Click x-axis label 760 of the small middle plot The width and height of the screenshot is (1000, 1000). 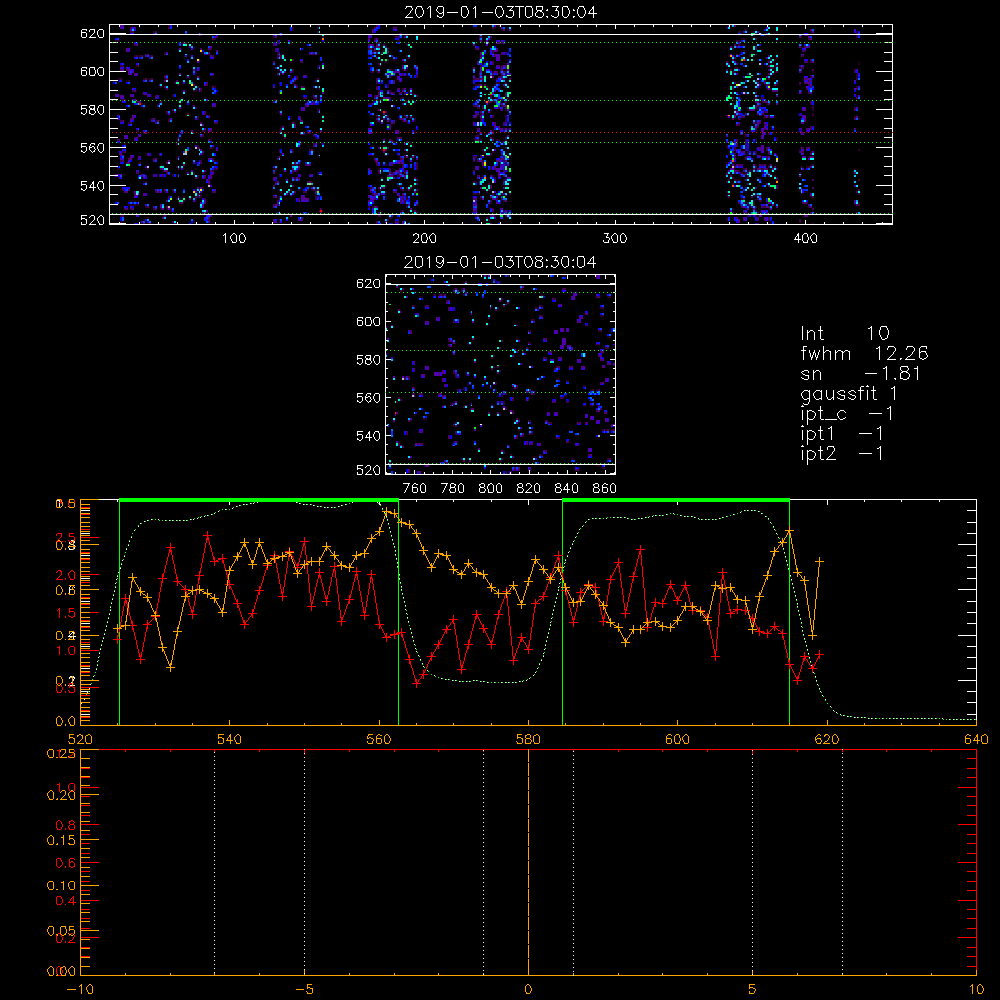point(415,489)
